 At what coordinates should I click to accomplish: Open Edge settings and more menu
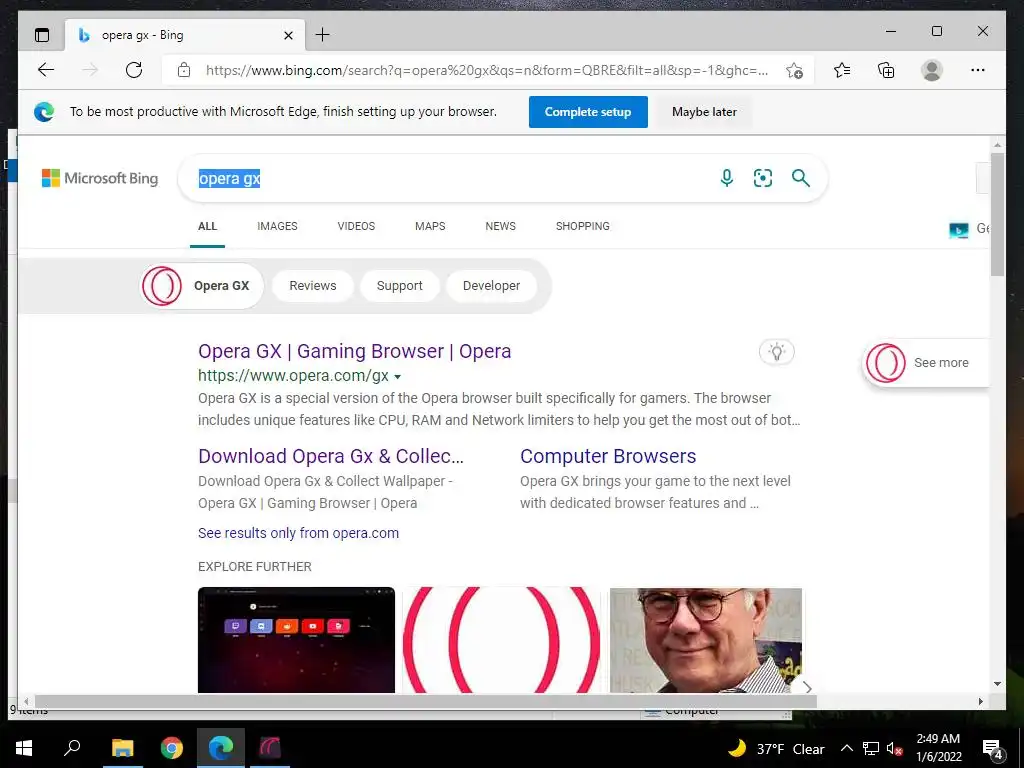click(978, 70)
